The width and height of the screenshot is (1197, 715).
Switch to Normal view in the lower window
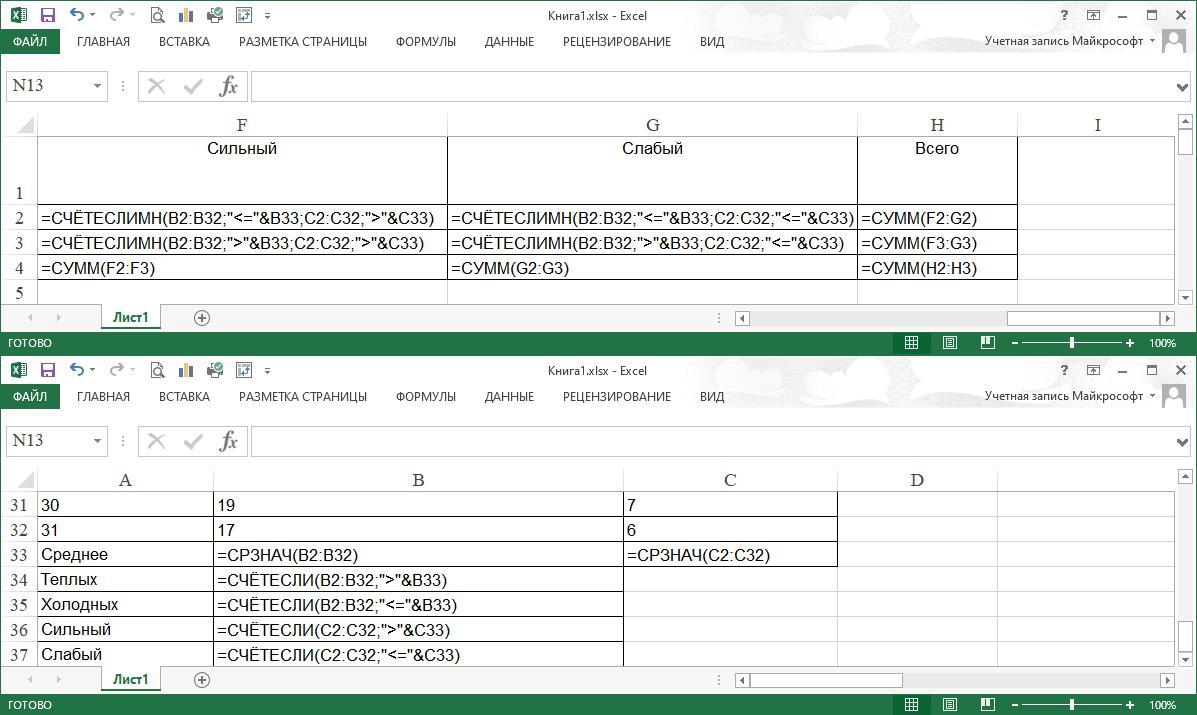[911, 705]
